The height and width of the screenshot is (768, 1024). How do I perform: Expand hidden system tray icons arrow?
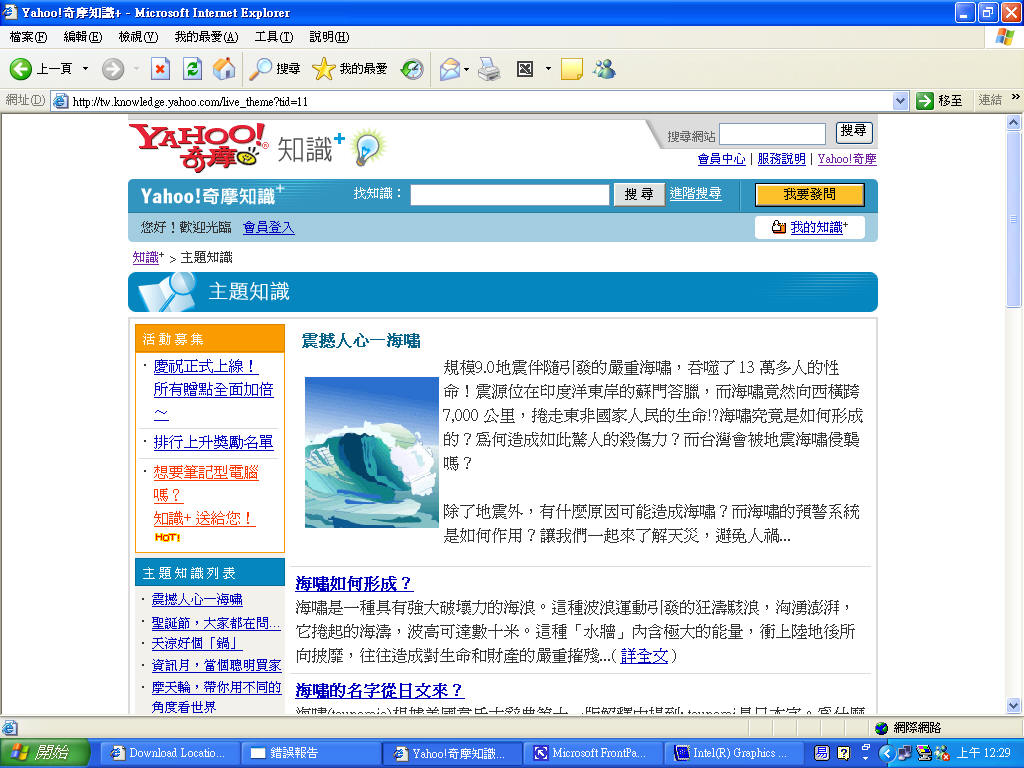pyautogui.click(x=886, y=753)
